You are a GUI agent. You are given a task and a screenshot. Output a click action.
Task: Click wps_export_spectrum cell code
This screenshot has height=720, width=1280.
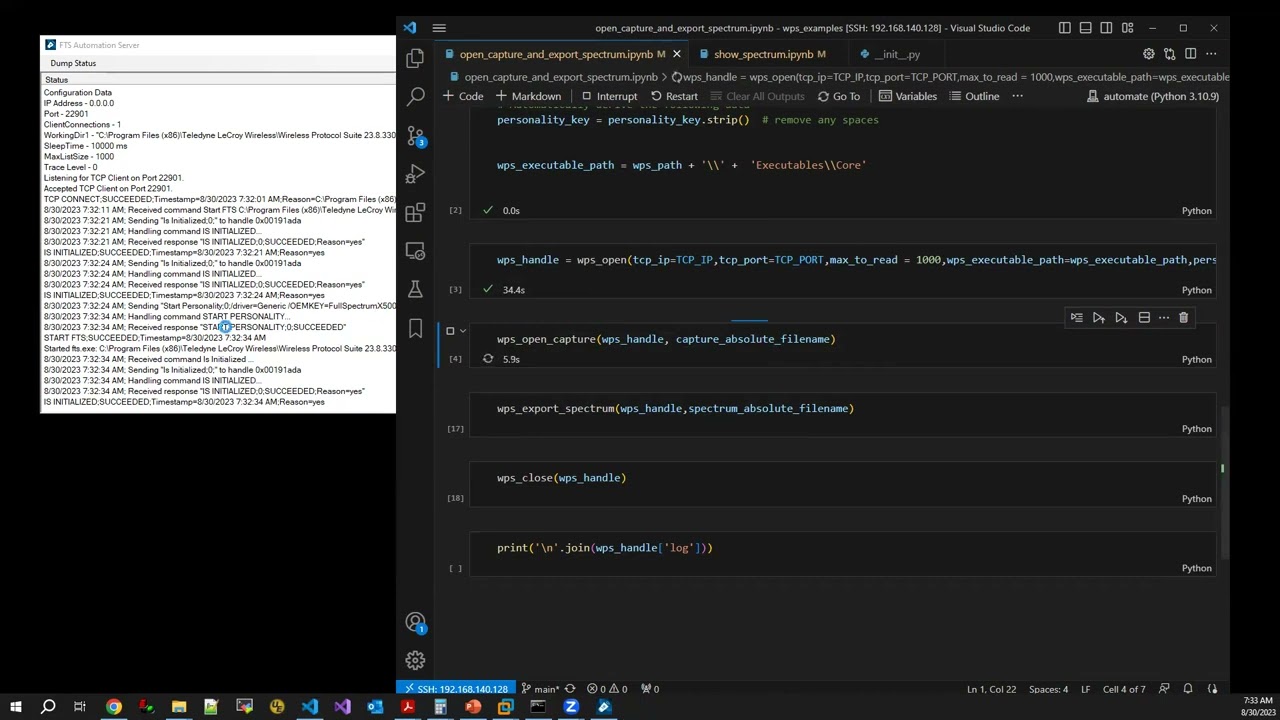tap(675, 408)
